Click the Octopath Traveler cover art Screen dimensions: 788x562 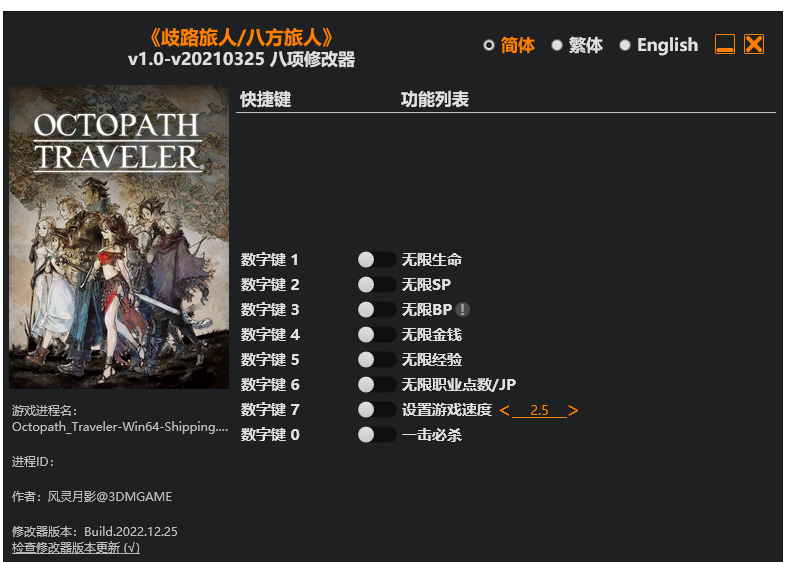coord(119,237)
